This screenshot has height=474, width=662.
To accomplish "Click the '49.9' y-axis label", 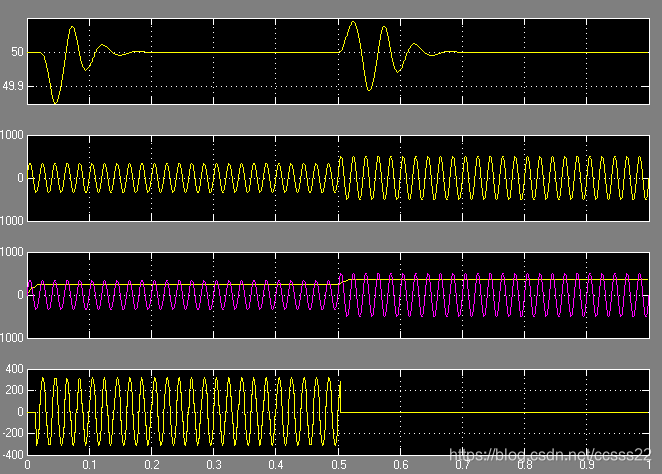I will [x=13, y=87].
